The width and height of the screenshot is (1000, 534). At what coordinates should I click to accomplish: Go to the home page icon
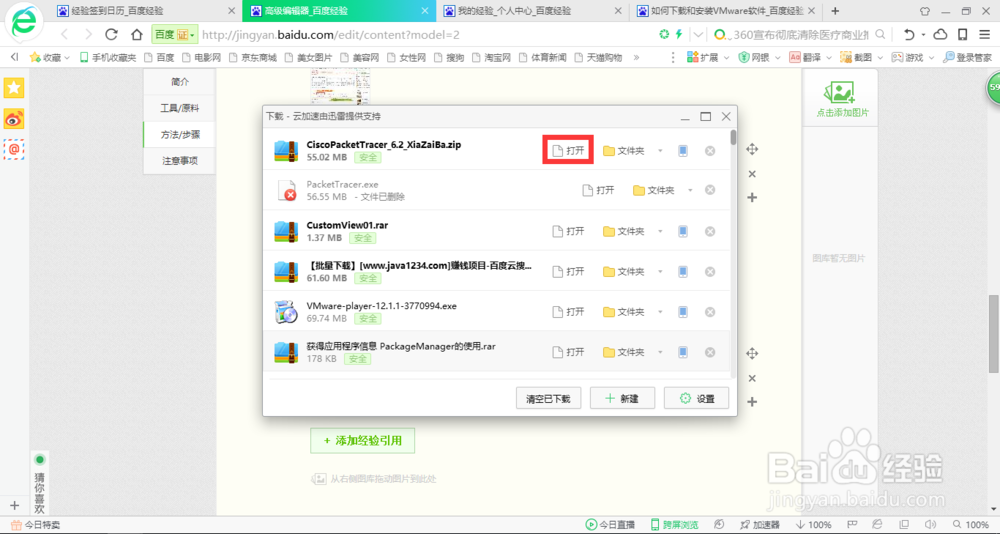point(136,34)
